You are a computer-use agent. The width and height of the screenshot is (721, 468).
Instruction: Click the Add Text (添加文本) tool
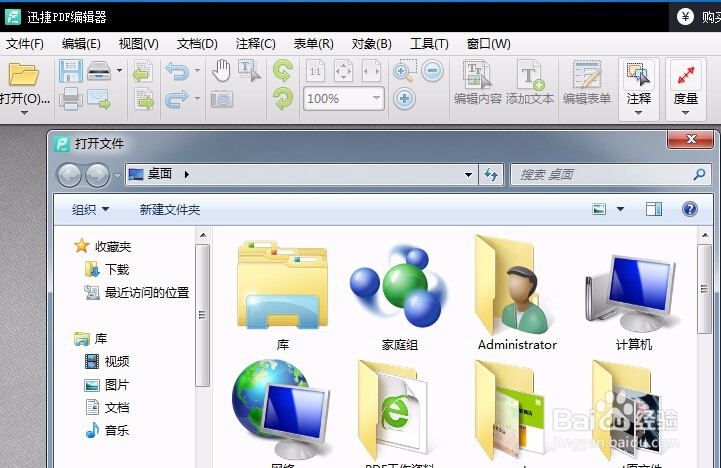point(530,83)
